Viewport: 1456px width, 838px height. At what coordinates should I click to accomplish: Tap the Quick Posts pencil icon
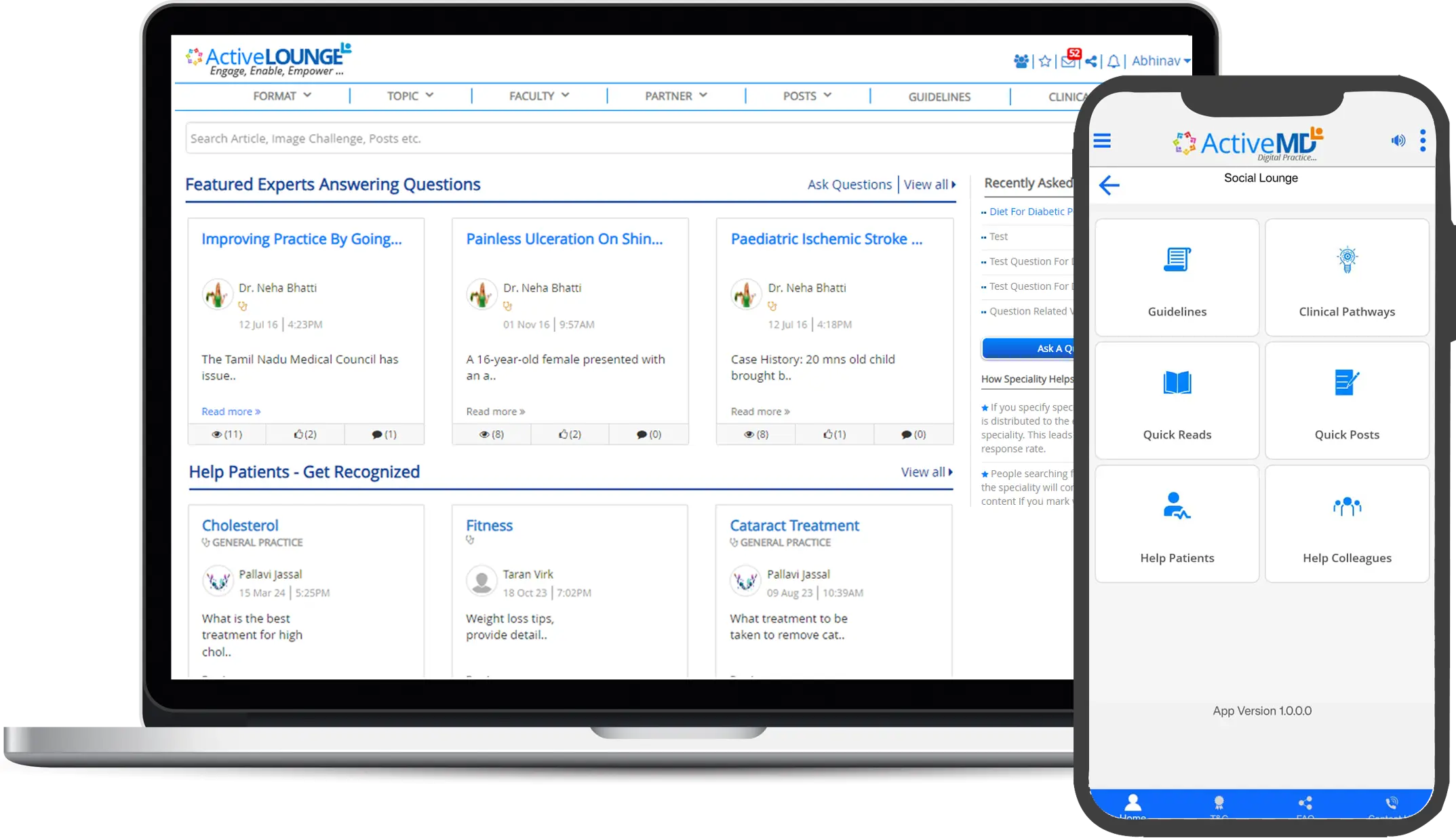[x=1346, y=383]
